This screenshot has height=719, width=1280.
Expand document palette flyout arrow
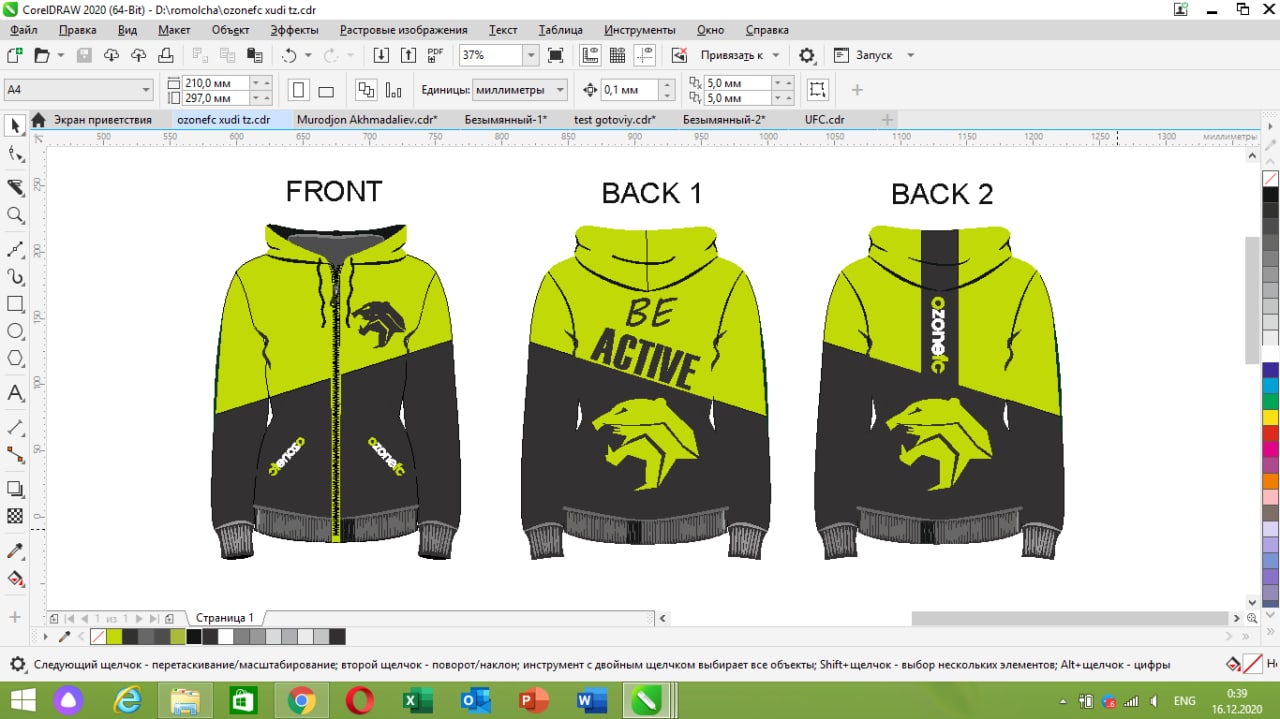[45, 637]
